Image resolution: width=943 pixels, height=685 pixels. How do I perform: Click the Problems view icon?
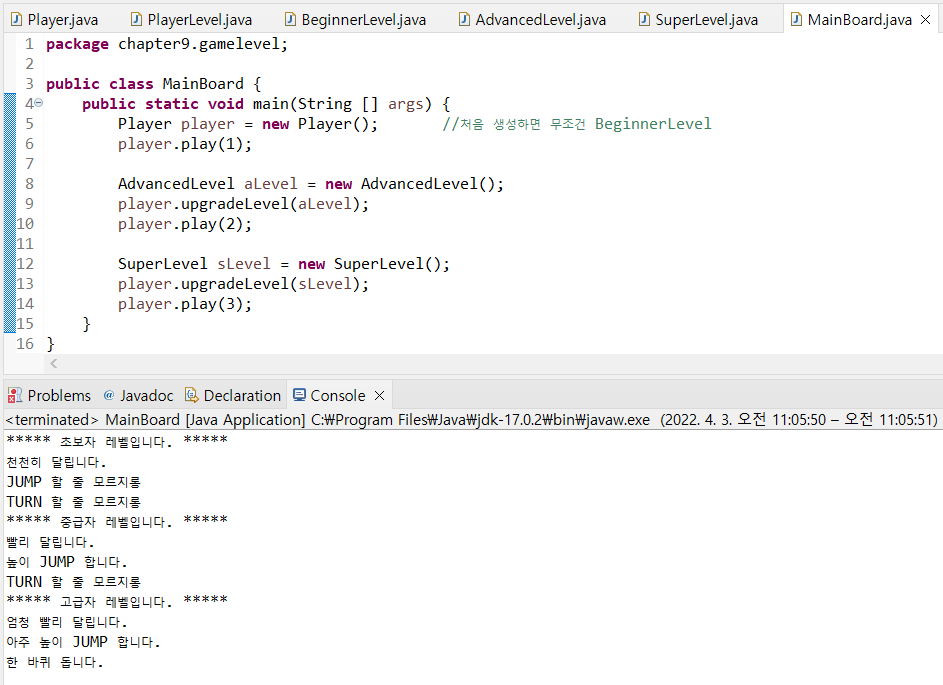tap(15, 395)
